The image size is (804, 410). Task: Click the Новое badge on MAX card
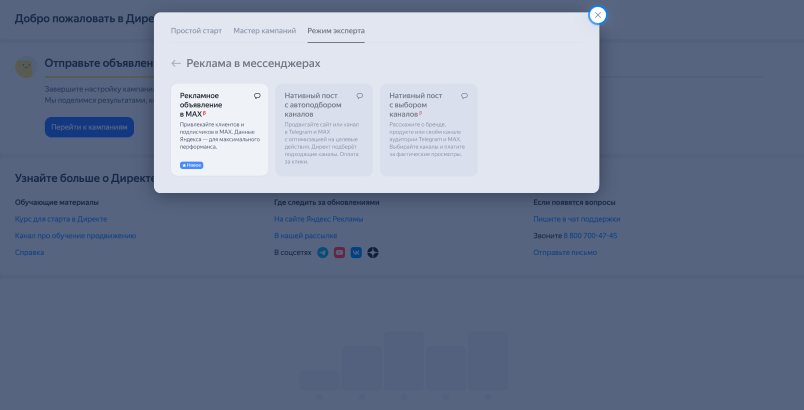pos(192,166)
